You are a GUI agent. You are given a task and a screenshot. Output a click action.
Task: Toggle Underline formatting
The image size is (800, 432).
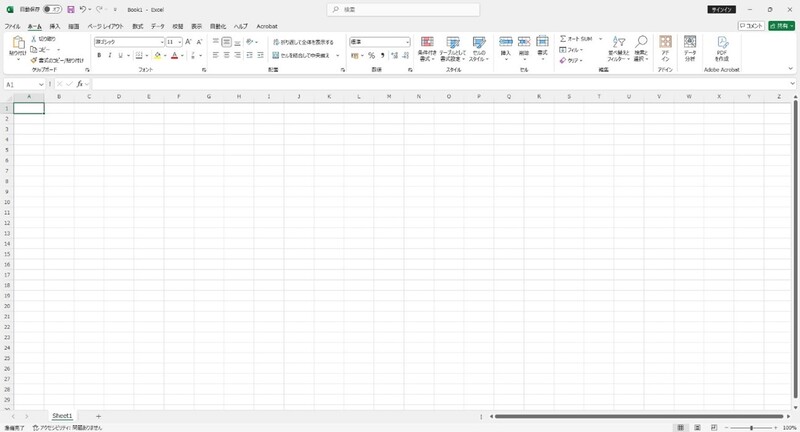120,56
